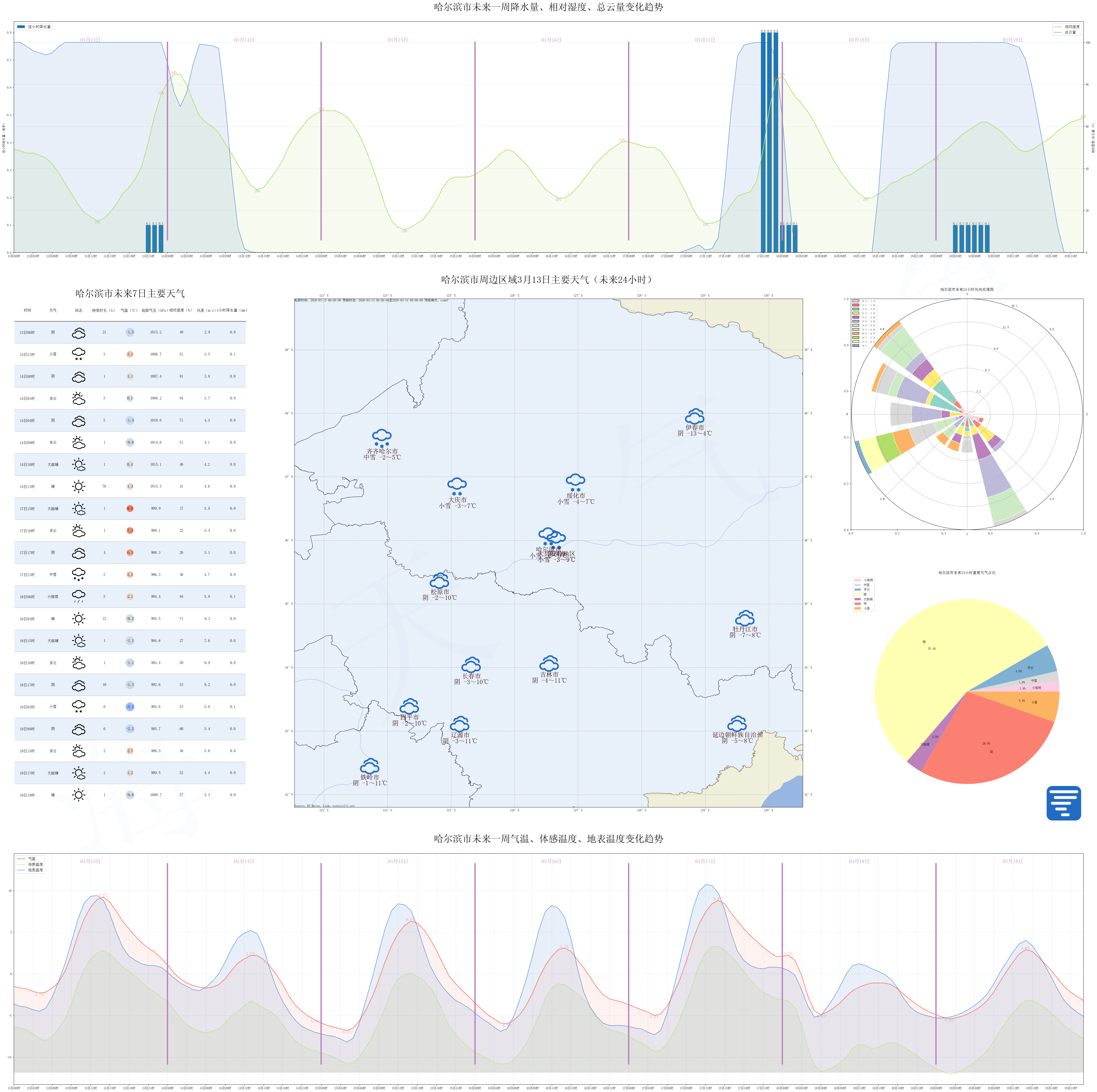Click sunny icon in 14日11时 row
Screen dimensions: 1097x1092
78,486
